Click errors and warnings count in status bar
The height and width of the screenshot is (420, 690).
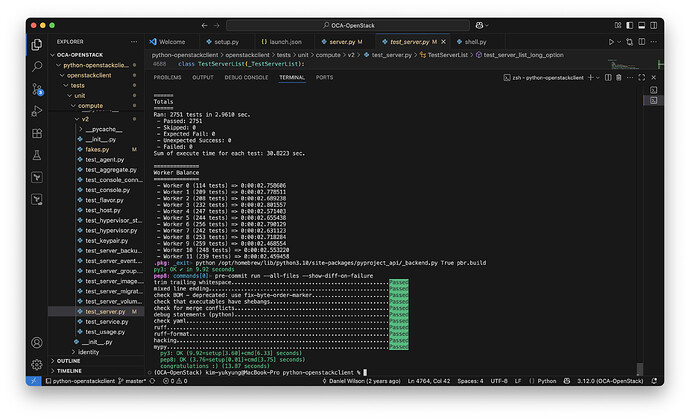click(x=175, y=381)
